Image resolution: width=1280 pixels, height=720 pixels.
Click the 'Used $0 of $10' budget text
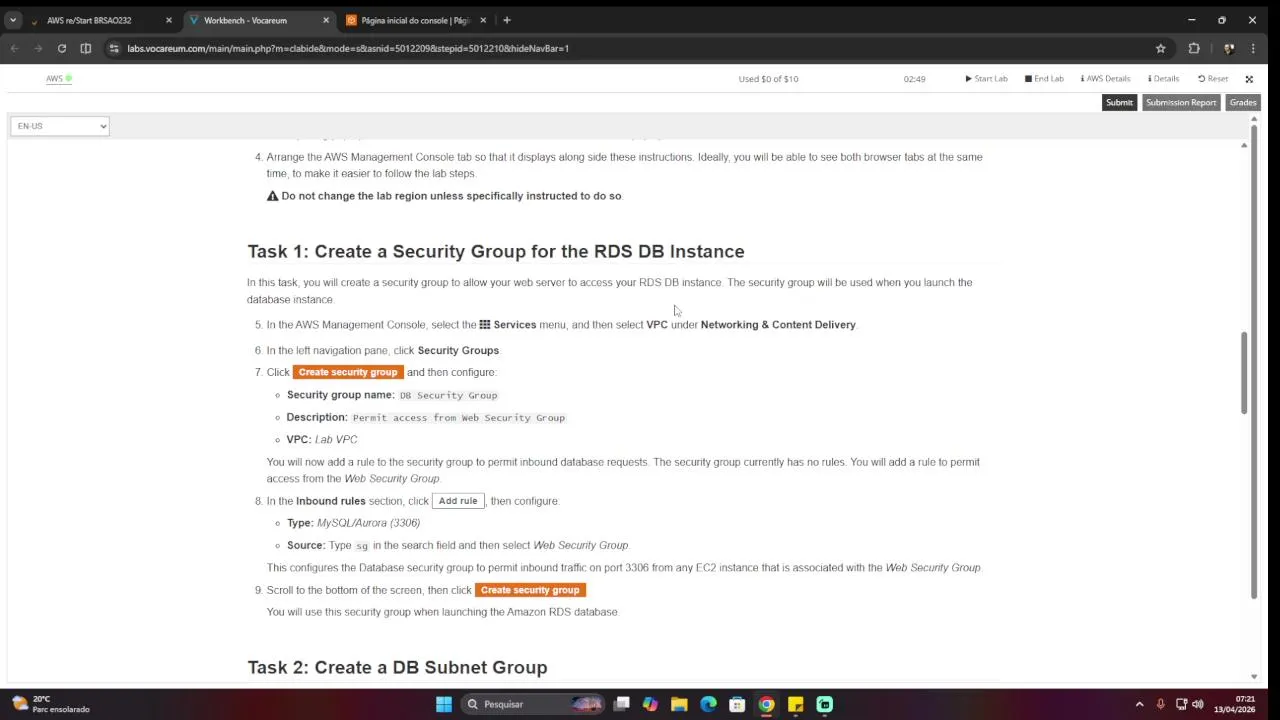[x=768, y=79]
